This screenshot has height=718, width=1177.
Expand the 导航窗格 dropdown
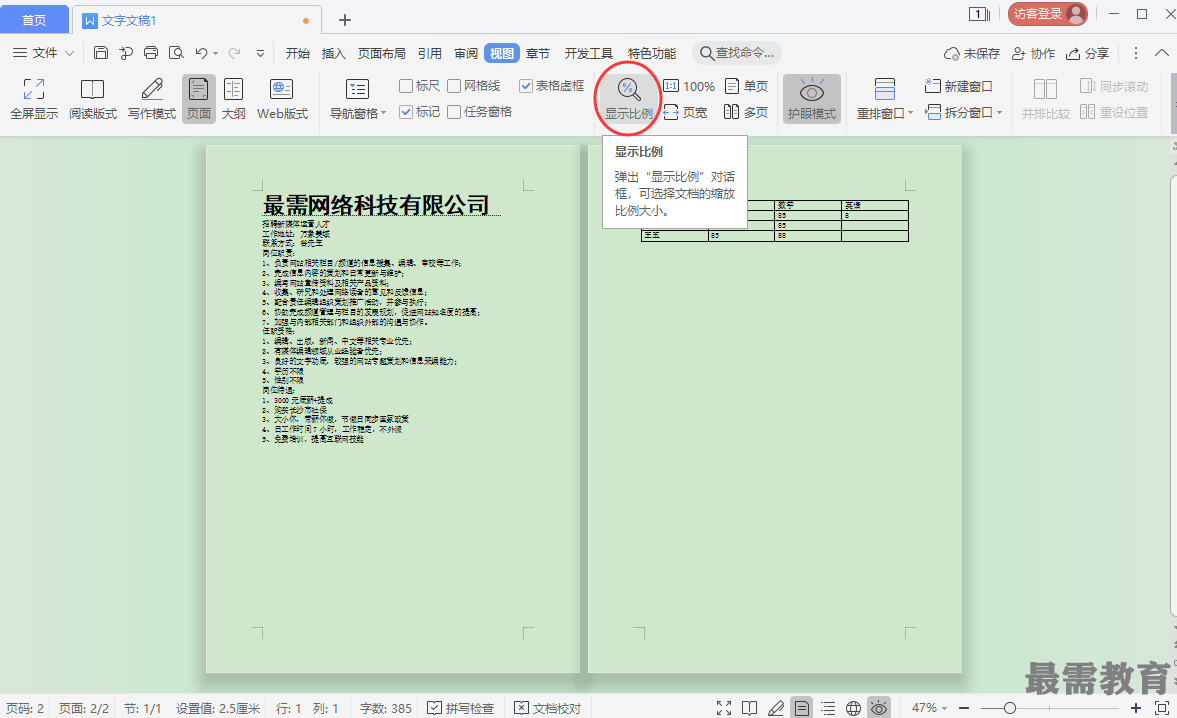click(x=384, y=113)
